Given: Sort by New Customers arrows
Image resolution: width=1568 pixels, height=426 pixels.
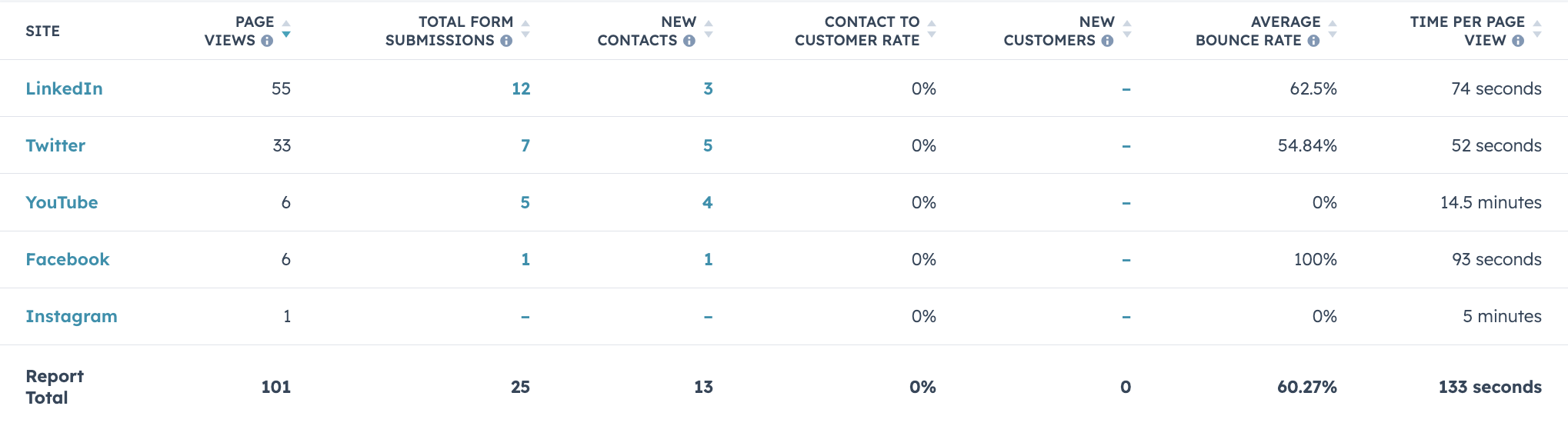Looking at the screenshot, I should [1127, 29].
